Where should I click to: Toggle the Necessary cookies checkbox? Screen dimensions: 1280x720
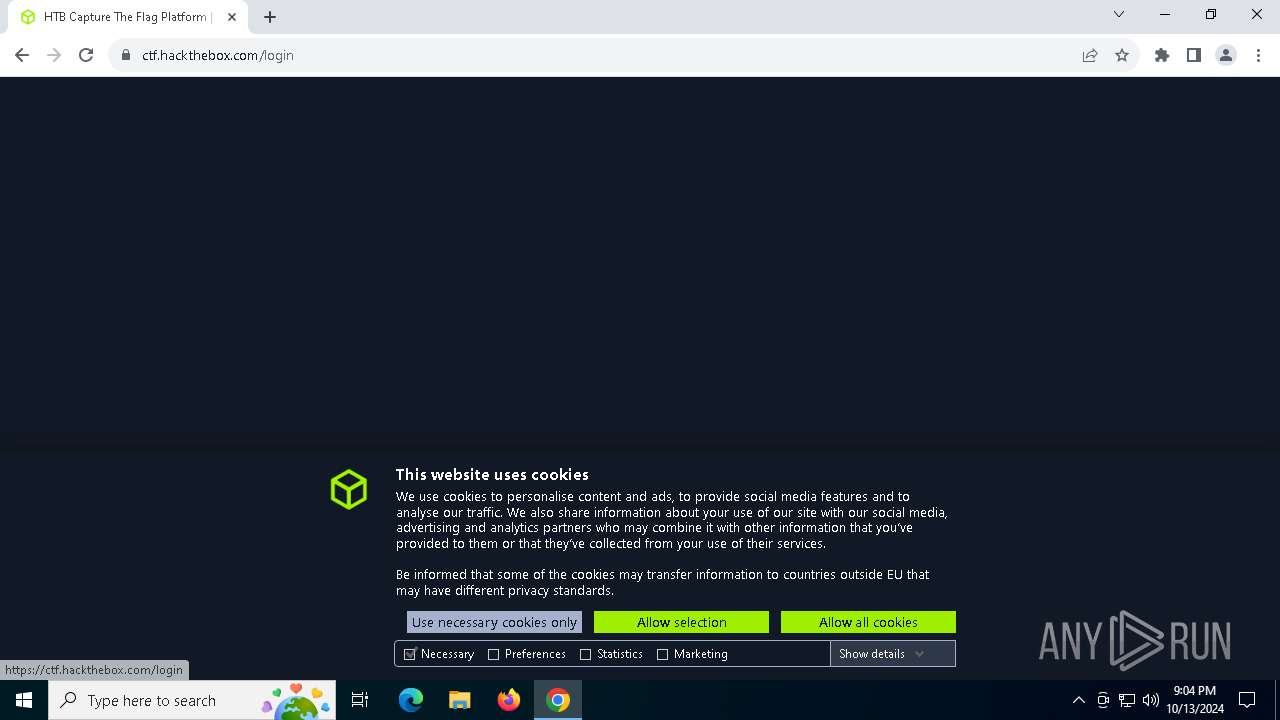(x=410, y=654)
